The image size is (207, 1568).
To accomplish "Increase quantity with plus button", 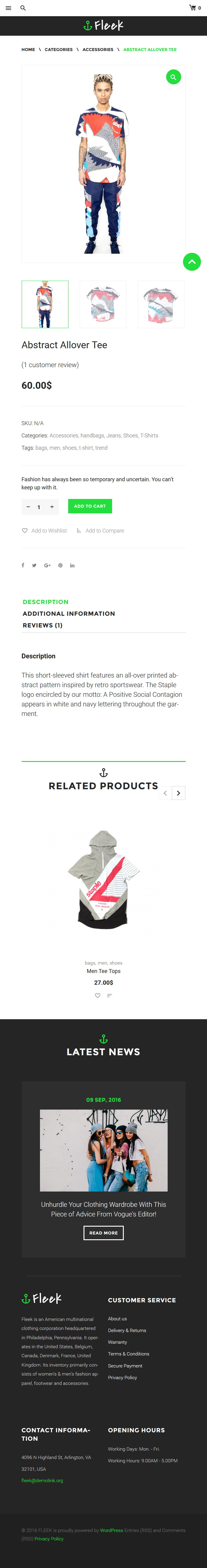I will click(52, 506).
